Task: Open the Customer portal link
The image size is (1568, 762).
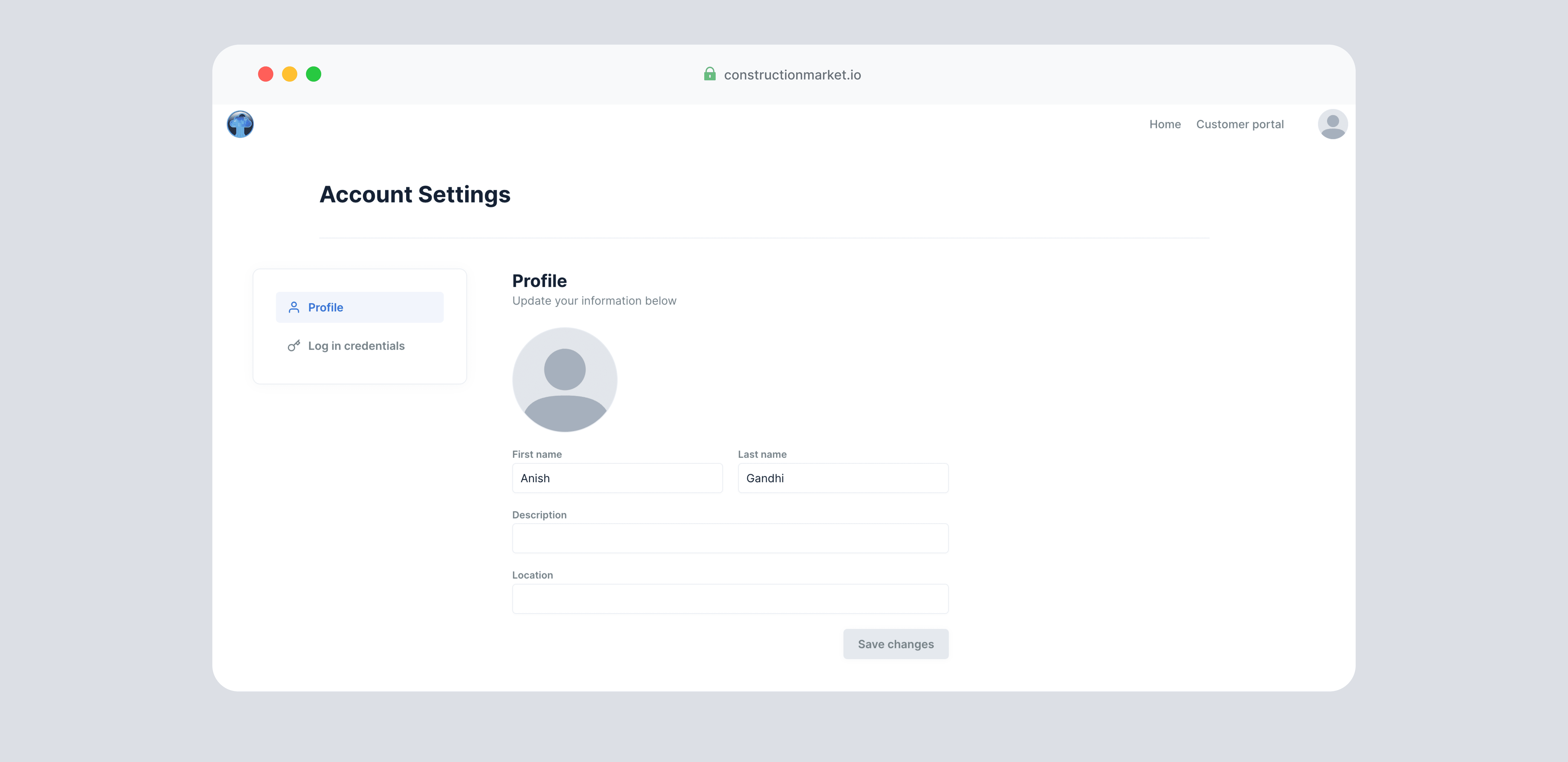Action: tap(1240, 124)
